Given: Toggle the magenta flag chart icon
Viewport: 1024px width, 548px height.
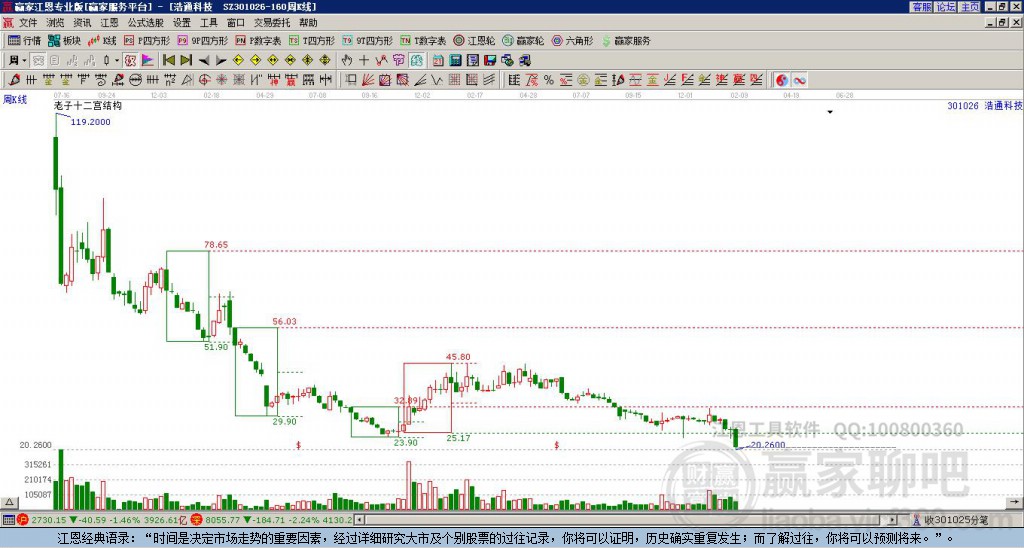Looking at the screenshot, I should (148, 61).
